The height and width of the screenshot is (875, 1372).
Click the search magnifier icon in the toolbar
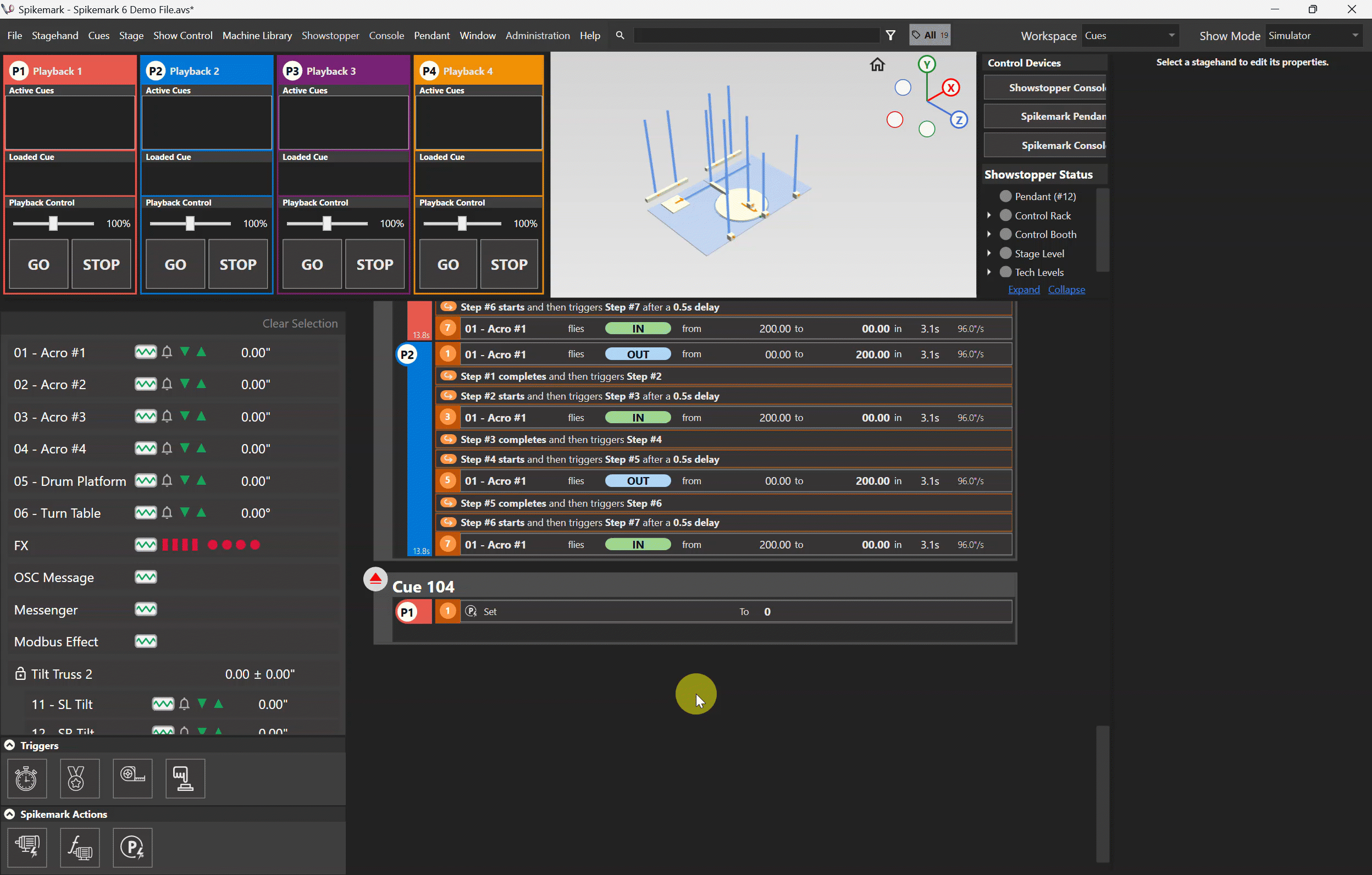[620, 35]
